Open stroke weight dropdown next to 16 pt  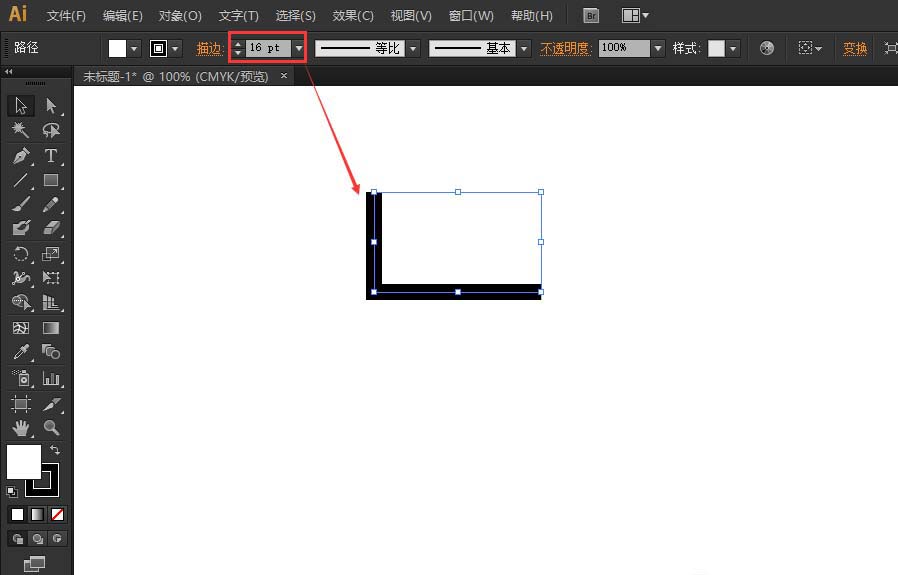[298, 48]
